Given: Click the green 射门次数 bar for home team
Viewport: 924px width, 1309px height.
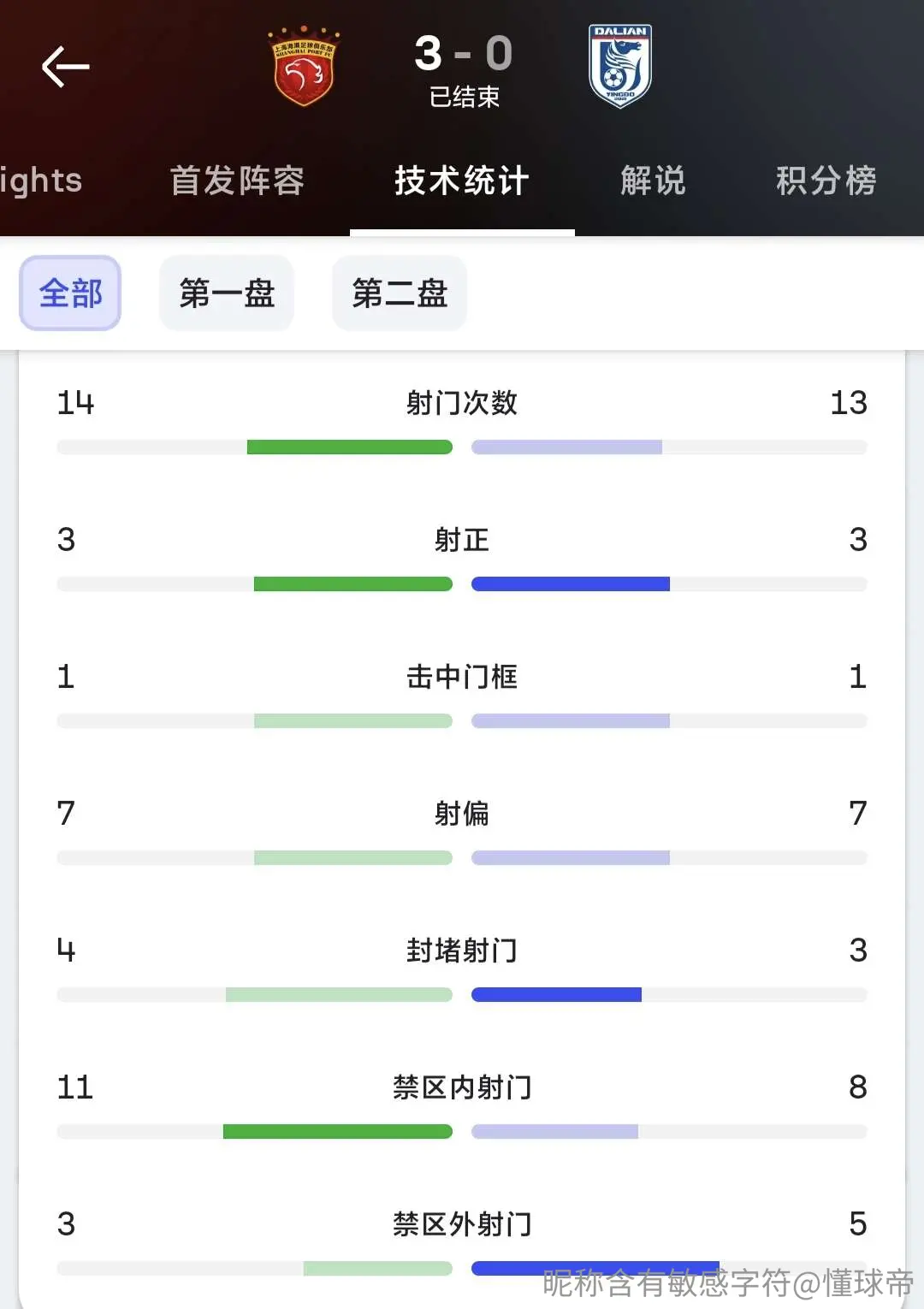Looking at the screenshot, I should (349, 447).
